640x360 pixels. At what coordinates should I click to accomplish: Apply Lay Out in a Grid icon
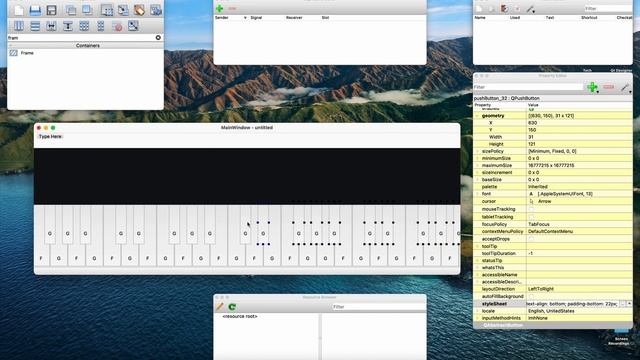click(x=84, y=26)
